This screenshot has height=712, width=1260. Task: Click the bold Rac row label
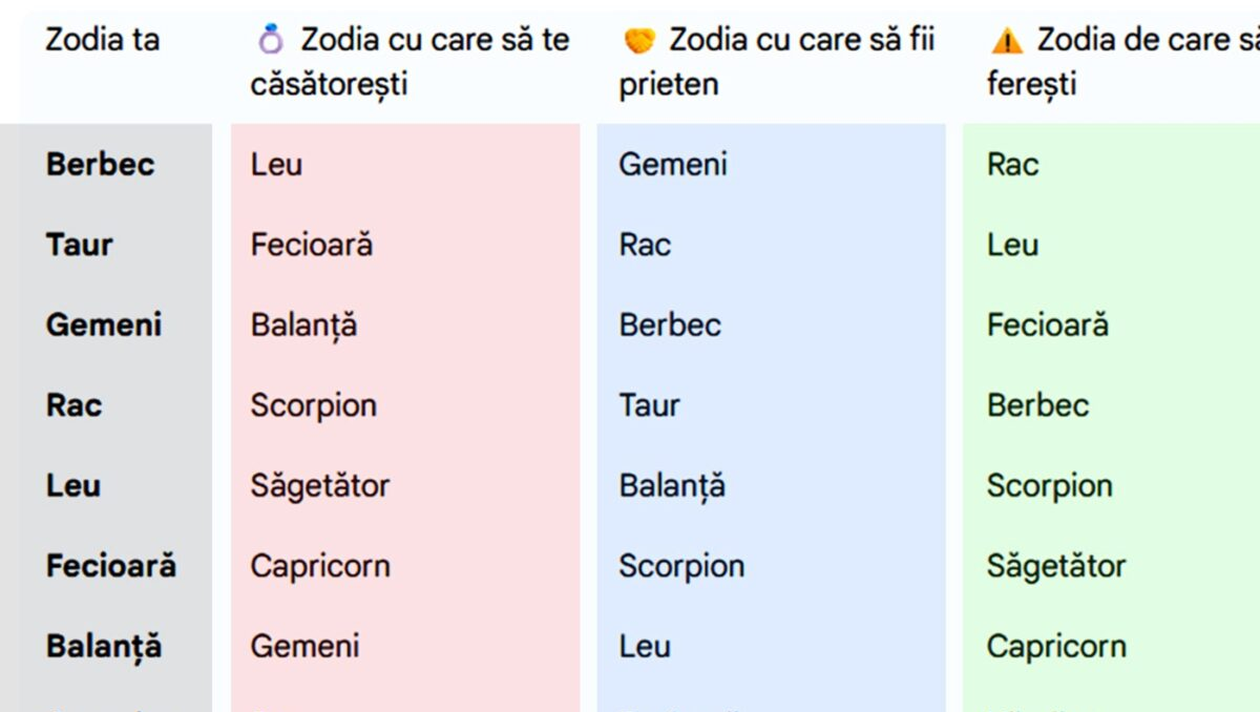click(x=74, y=405)
